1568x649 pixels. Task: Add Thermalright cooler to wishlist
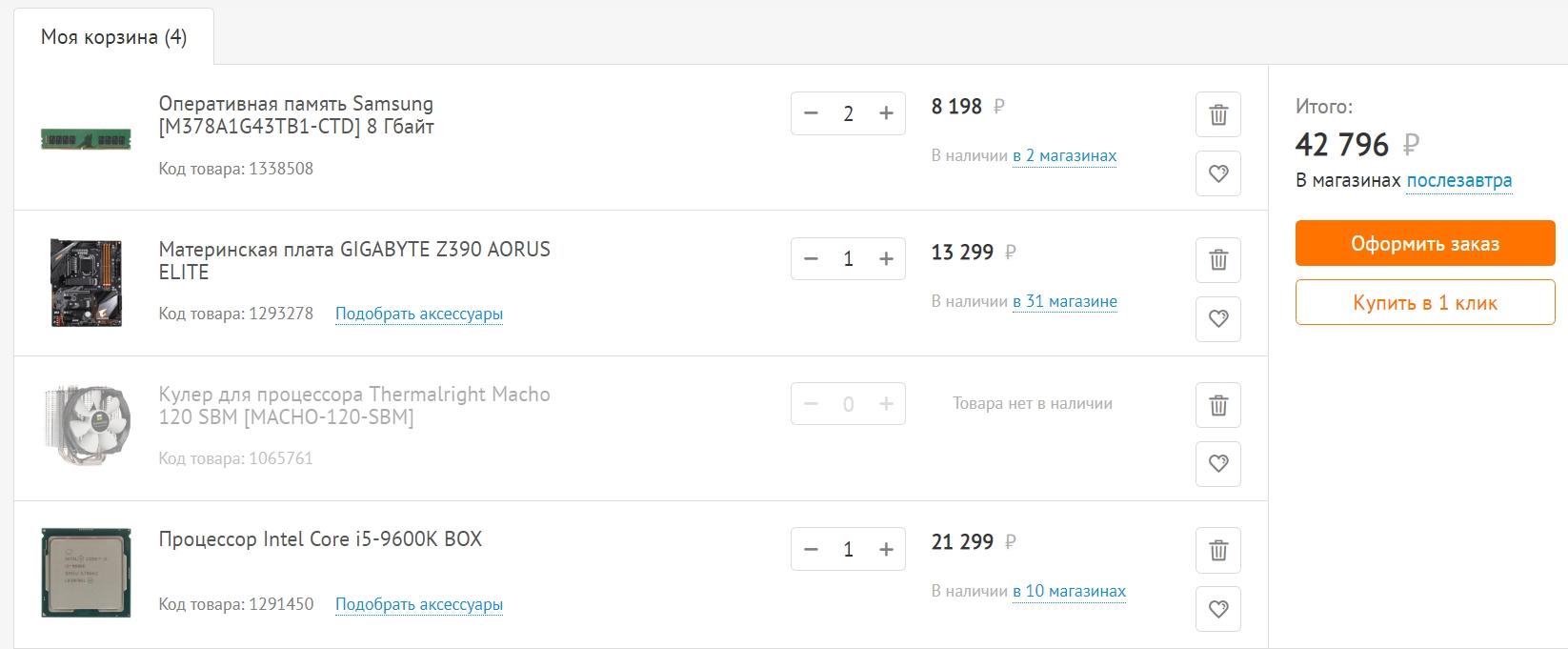tap(1217, 464)
